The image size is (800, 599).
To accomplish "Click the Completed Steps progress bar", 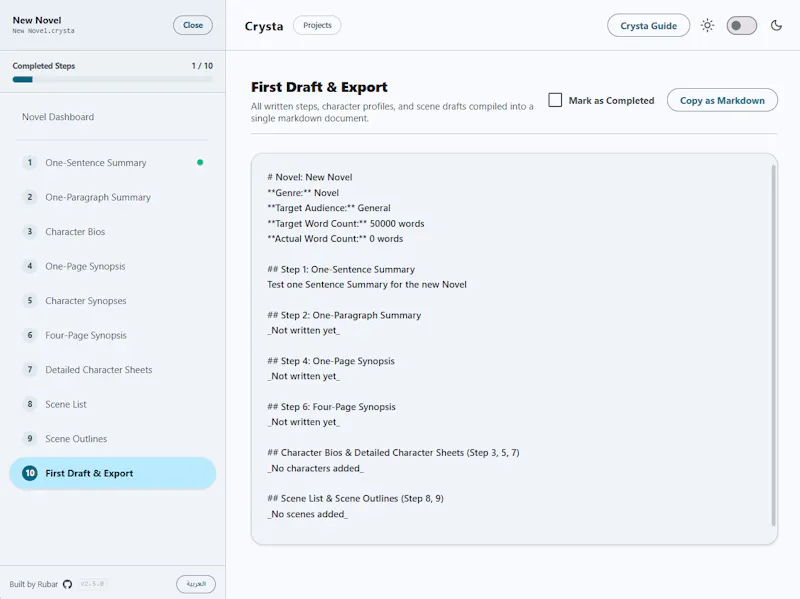I will (x=113, y=79).
